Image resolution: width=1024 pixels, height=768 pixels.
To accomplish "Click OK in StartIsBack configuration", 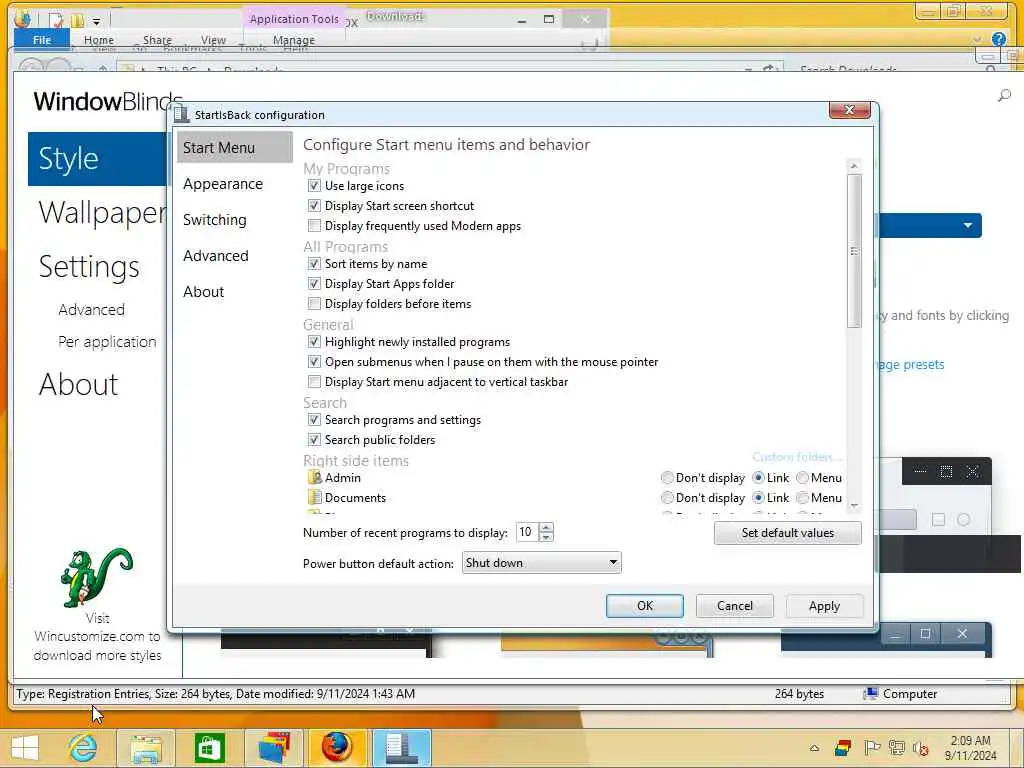I will click(645, 606).
